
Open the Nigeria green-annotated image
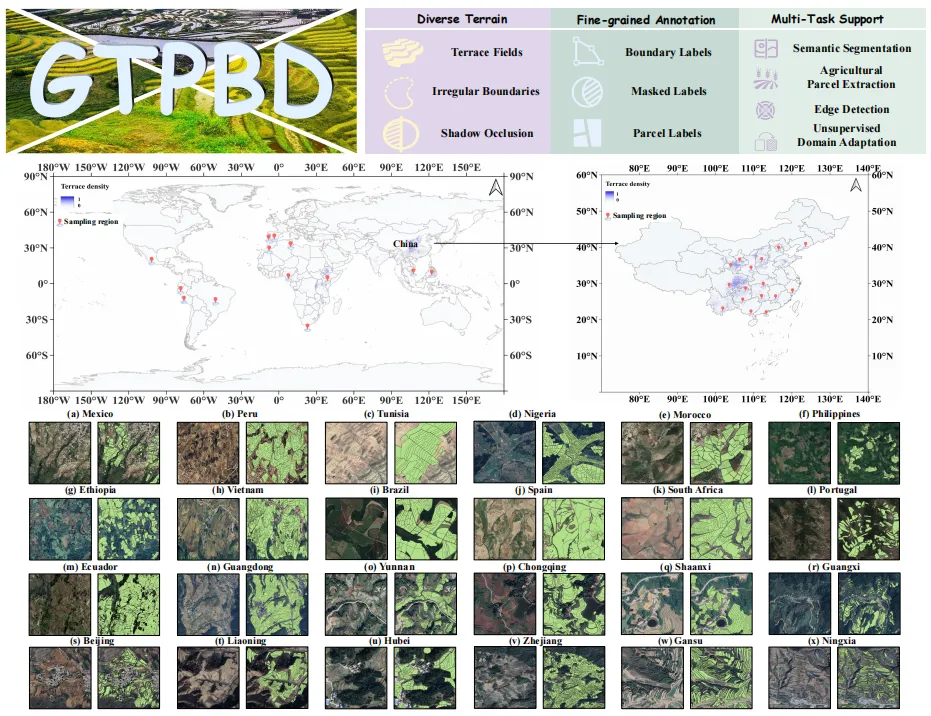574,452
